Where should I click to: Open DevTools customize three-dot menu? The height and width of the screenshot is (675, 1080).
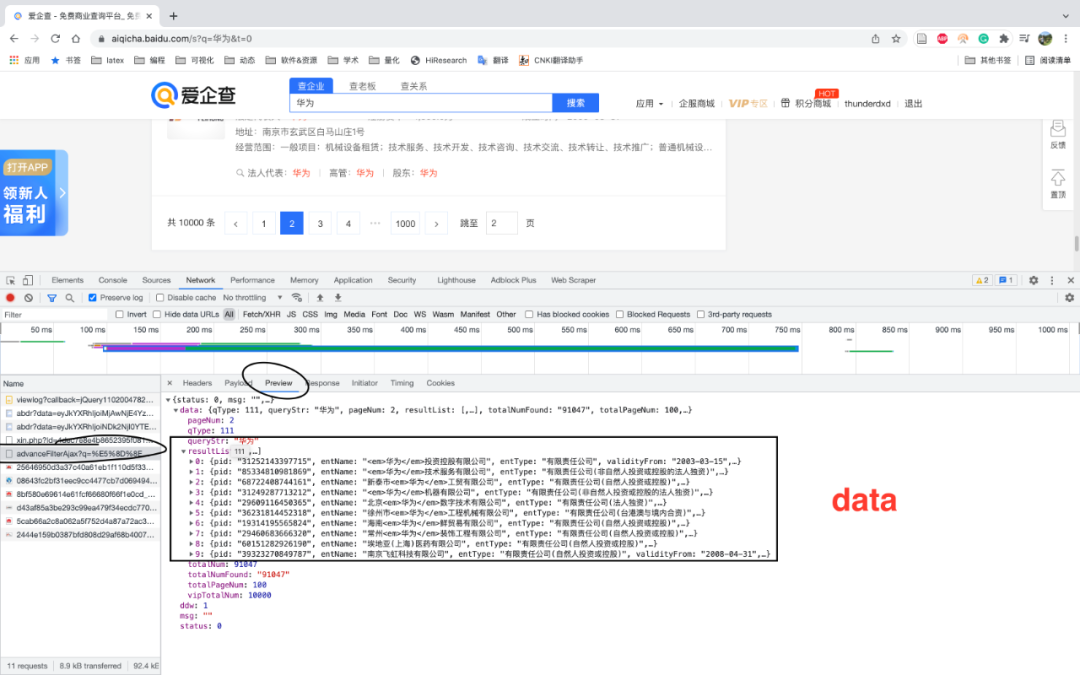coord(1052,280)
